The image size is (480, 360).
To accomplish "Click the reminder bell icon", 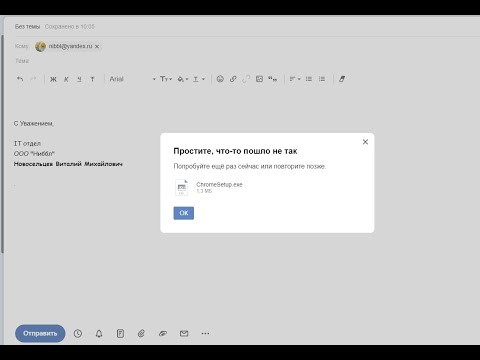I will [x=99, y=333].
